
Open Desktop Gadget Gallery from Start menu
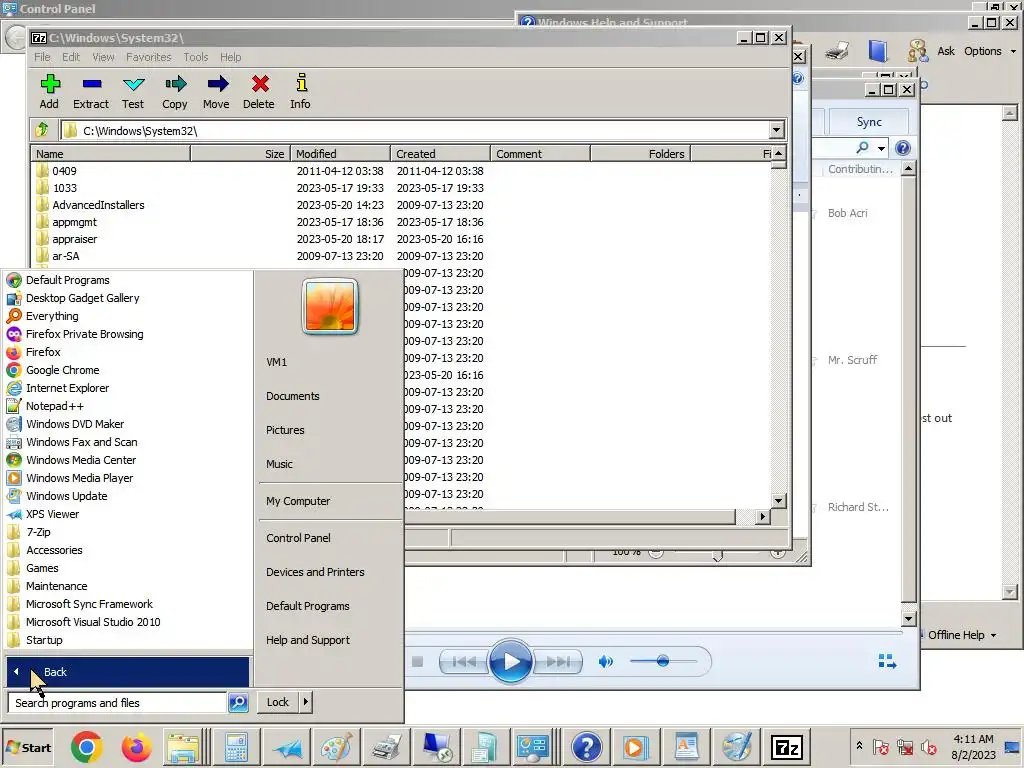coord(82,298)
